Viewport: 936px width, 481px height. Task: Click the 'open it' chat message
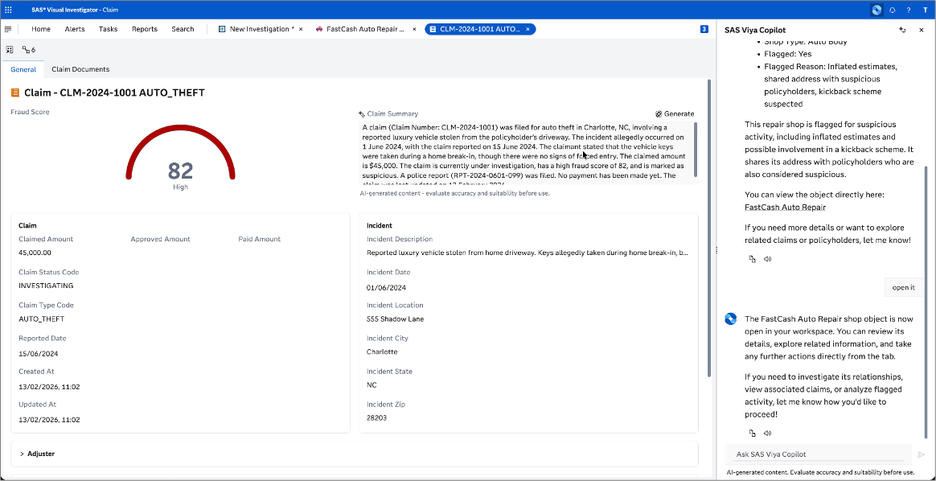click(903, 288)
